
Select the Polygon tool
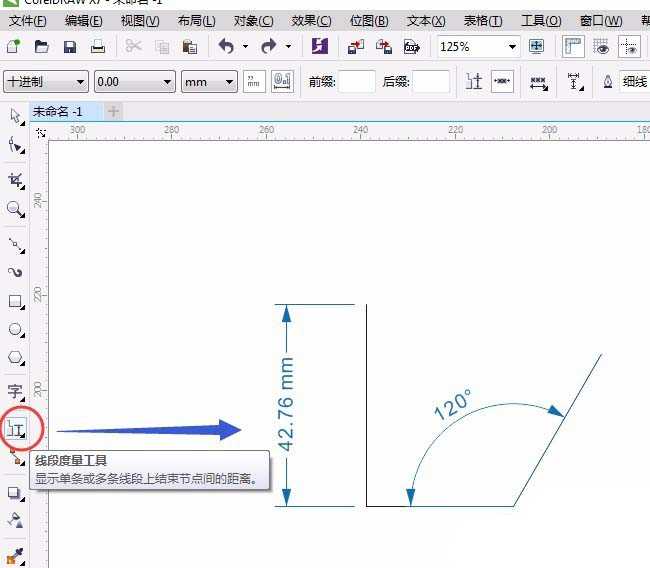[15, 358]
